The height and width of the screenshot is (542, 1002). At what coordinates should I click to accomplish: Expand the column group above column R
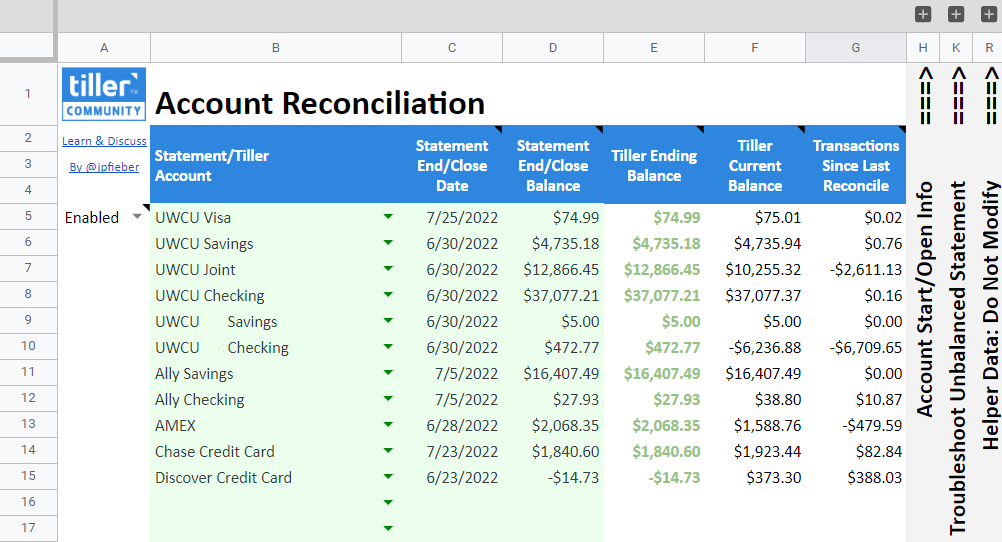click(x=988, y=14)
